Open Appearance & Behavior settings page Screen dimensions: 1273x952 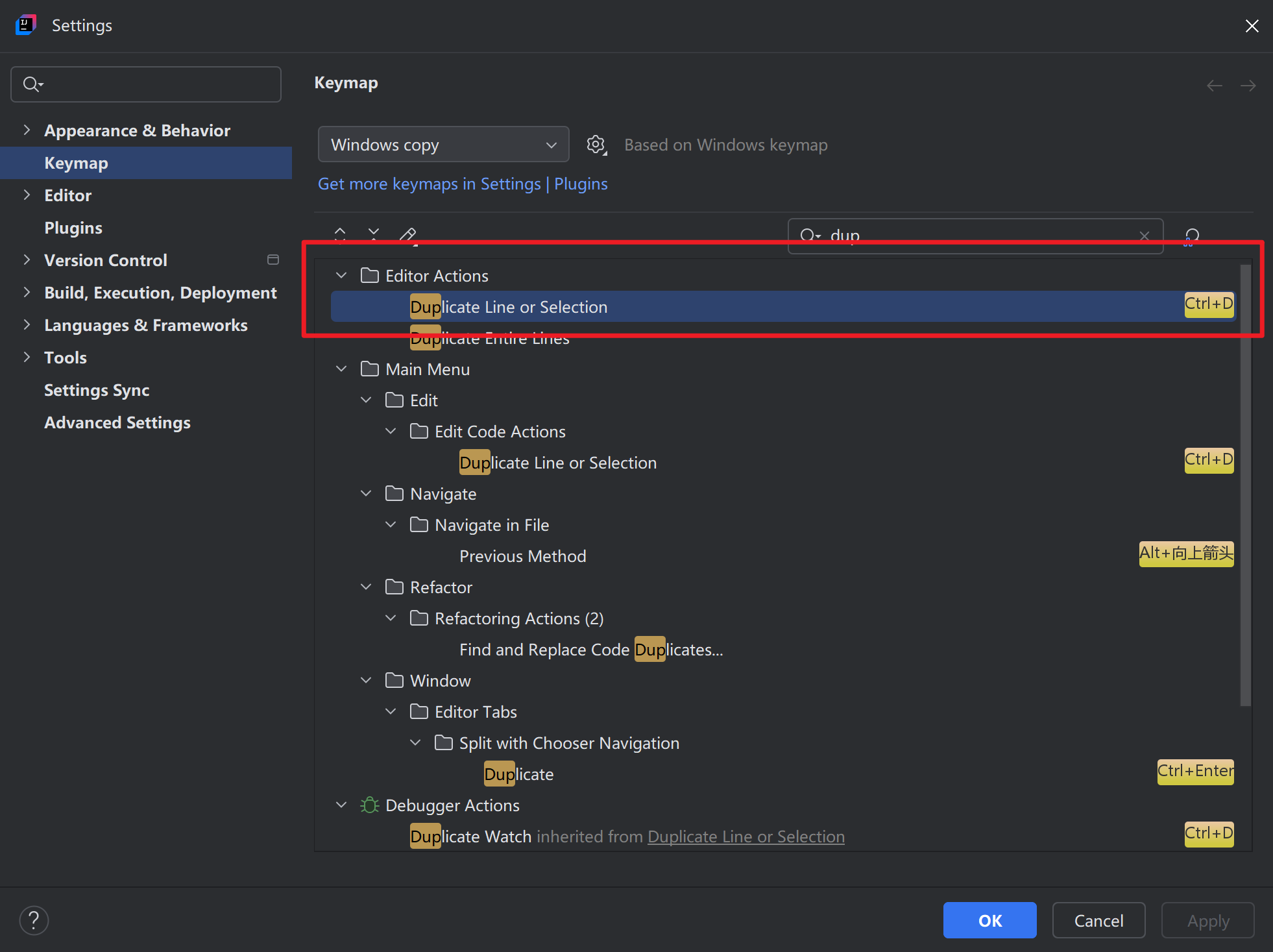point(137,130)
